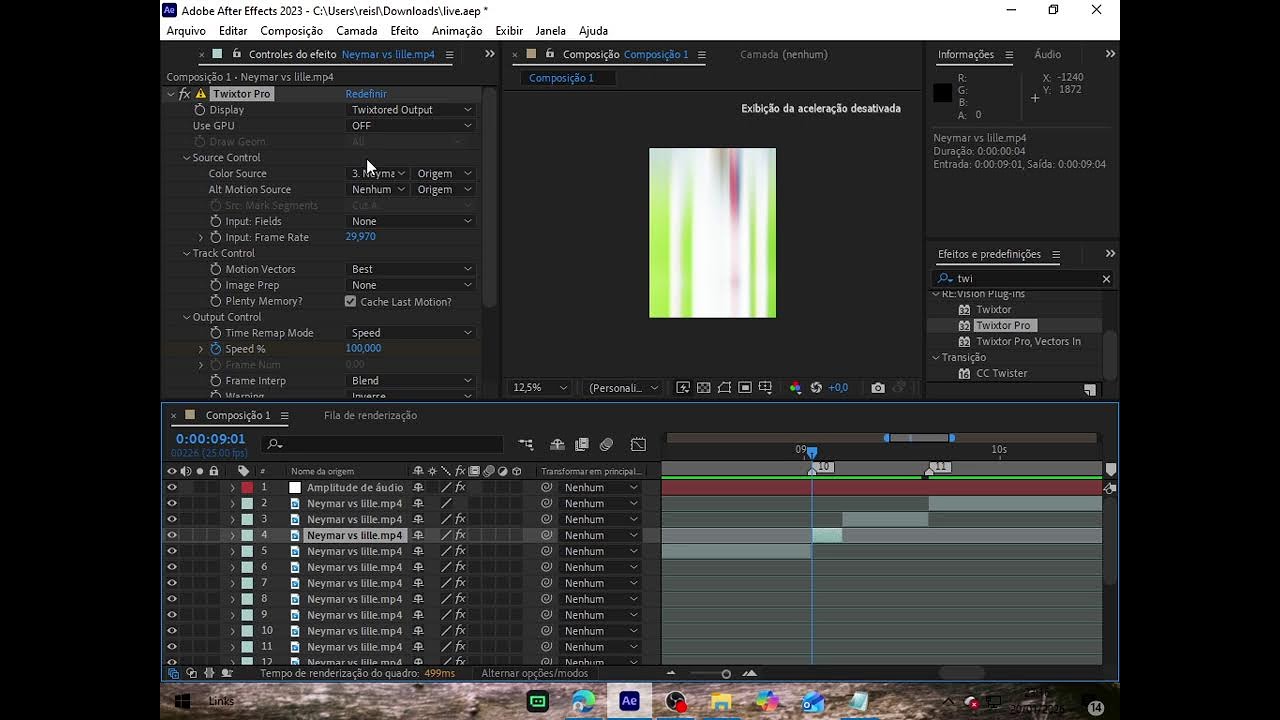Switch to the Áudio panel tab

pos(1047,54)
